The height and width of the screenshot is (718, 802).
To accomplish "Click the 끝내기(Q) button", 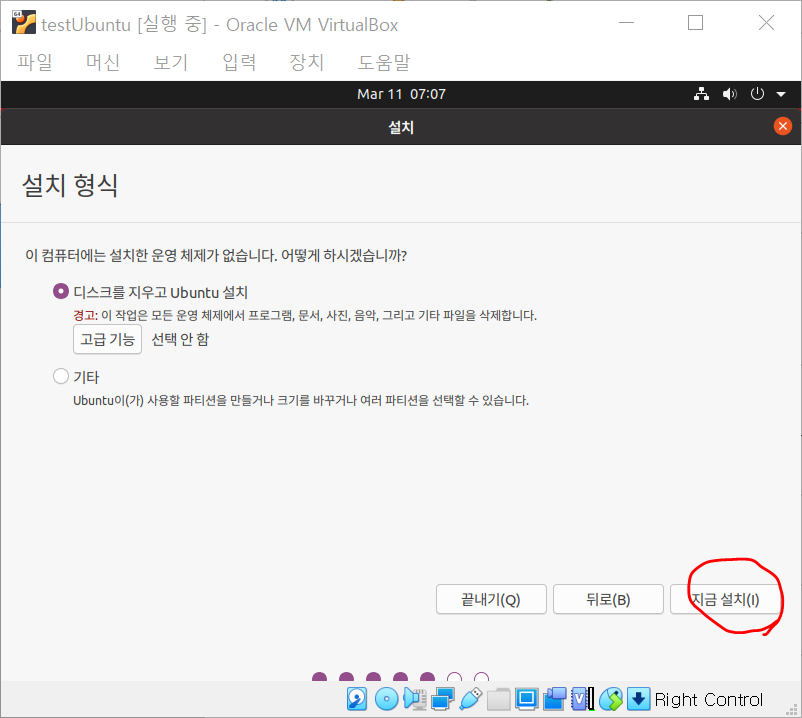I will pos(491,599).
